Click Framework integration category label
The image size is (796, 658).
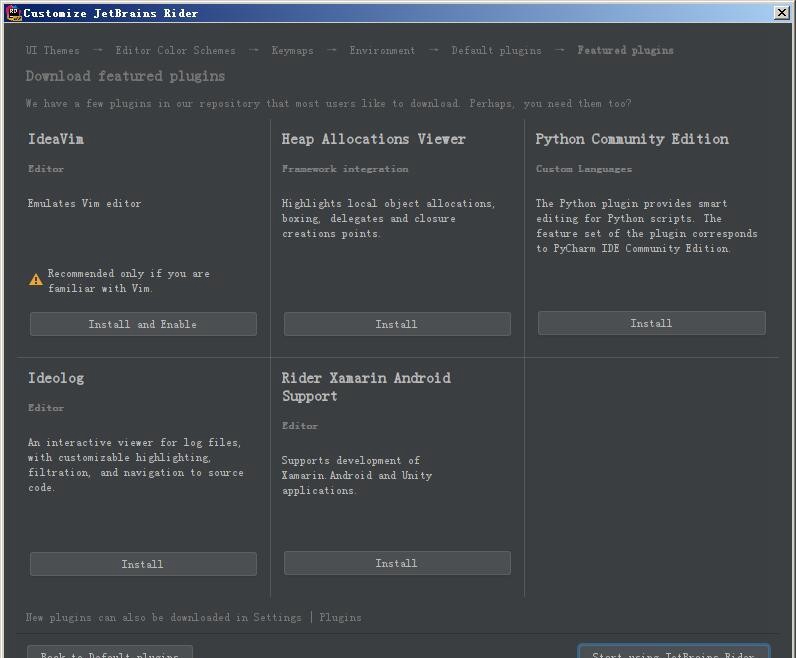(x=345, y=169)
